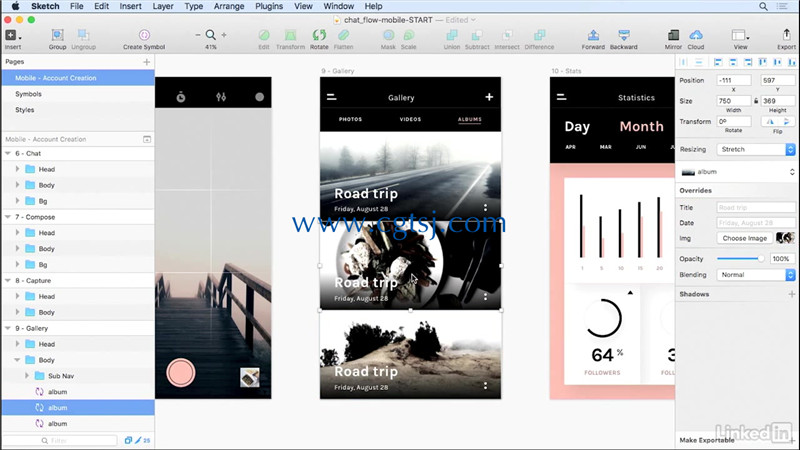Viewport: 800px width, 450px height.
Task: Collapse the Gallery Body folder
Action: pos(17,360)
